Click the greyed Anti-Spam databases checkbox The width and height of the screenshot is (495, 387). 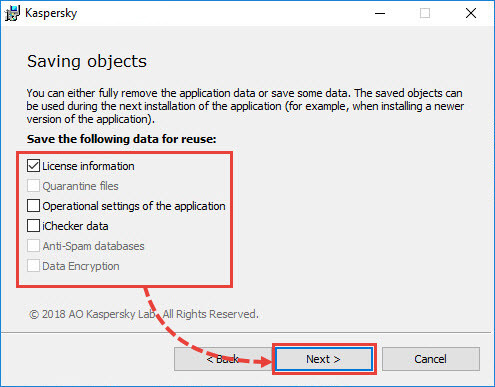pyautogui.click(x=33, y=246)
